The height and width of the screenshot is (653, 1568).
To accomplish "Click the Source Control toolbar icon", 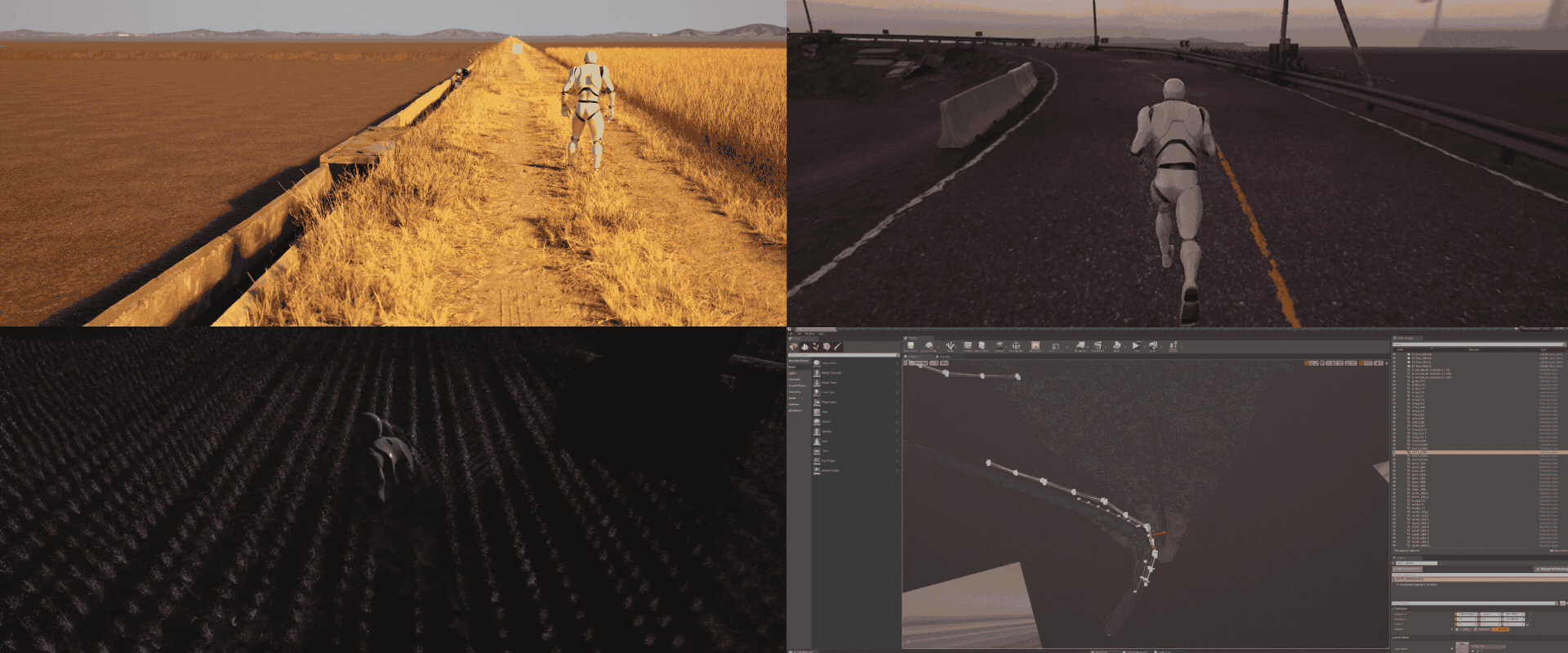I will coord(929,346).
